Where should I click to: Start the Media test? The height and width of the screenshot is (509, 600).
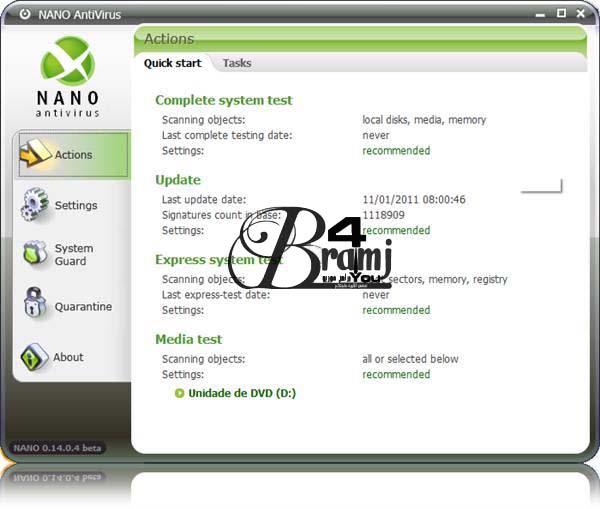[x=188, y=339]
